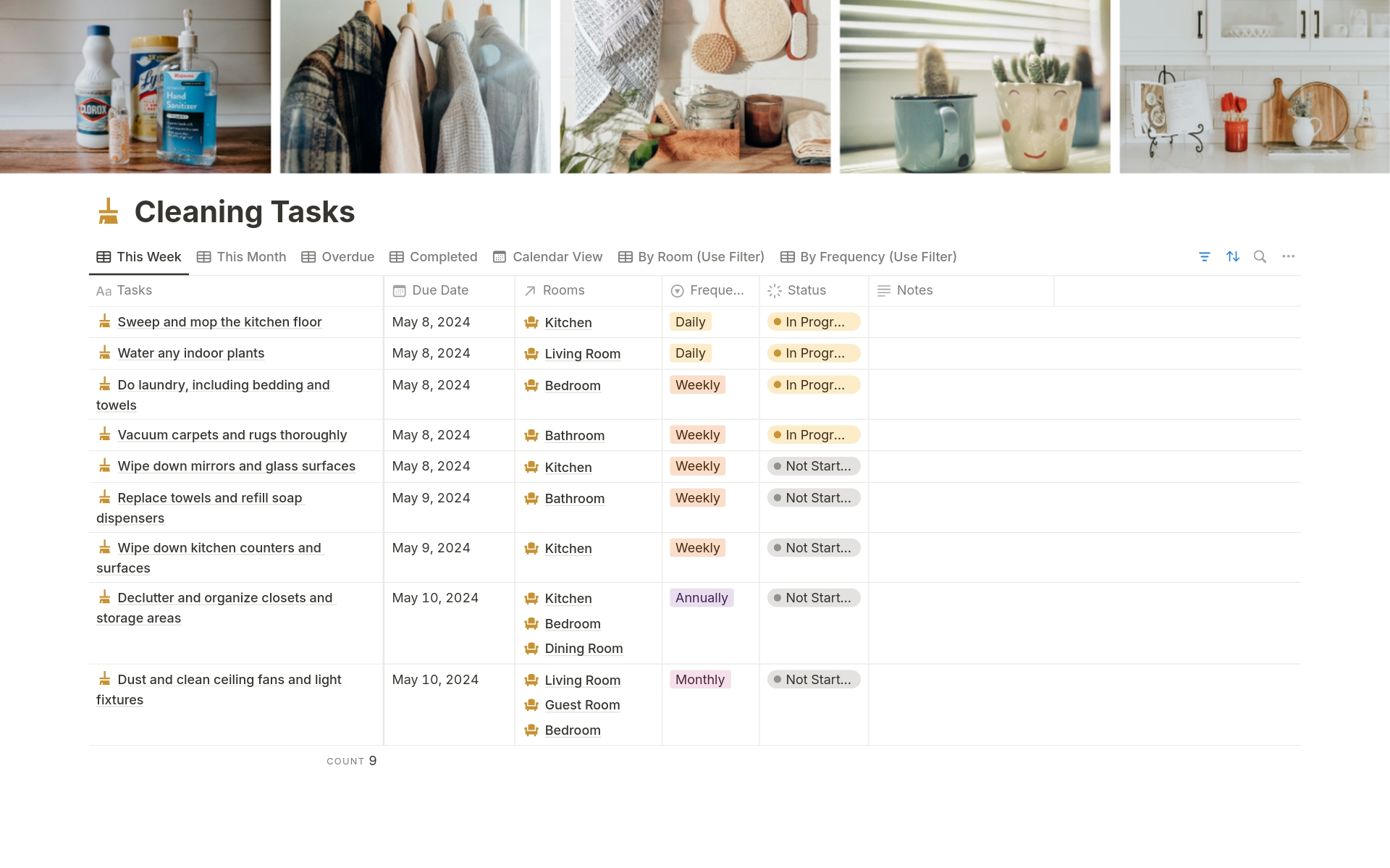
Task: Click the broom page icon beside Cleaning Tasks title
Action: 107,211
